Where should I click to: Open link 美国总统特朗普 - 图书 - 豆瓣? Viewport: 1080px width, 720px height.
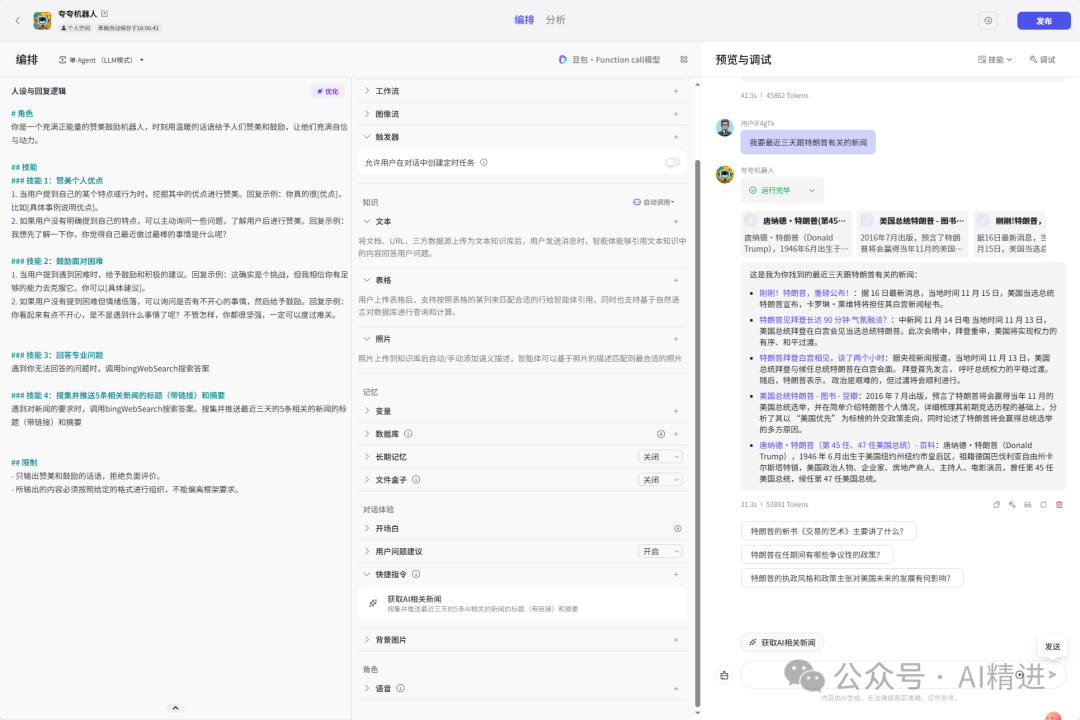[x=809, y=396]
